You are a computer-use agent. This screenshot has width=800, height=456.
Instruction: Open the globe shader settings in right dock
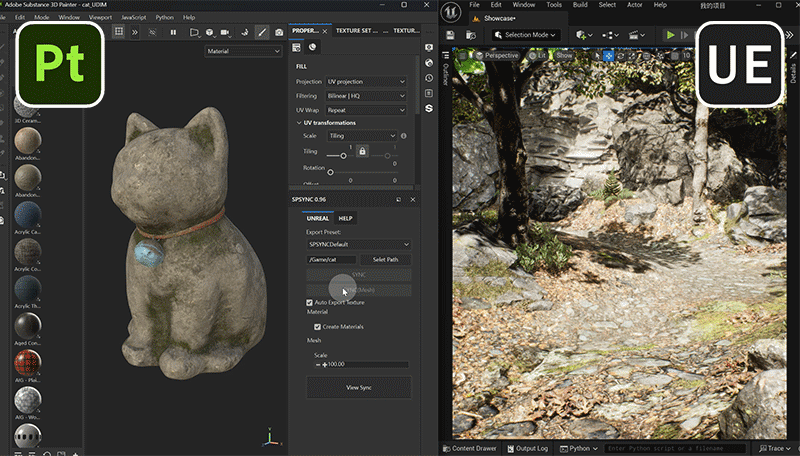point(429,63)
